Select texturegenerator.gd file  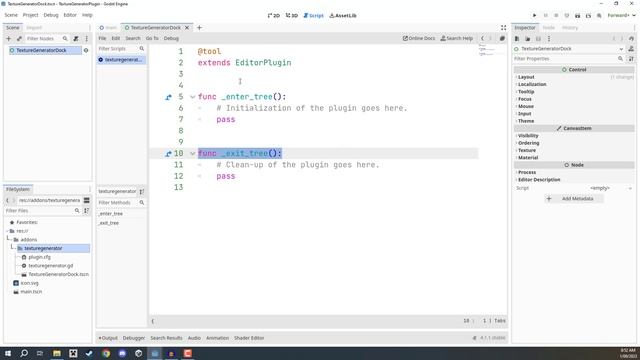coord(51,266)
